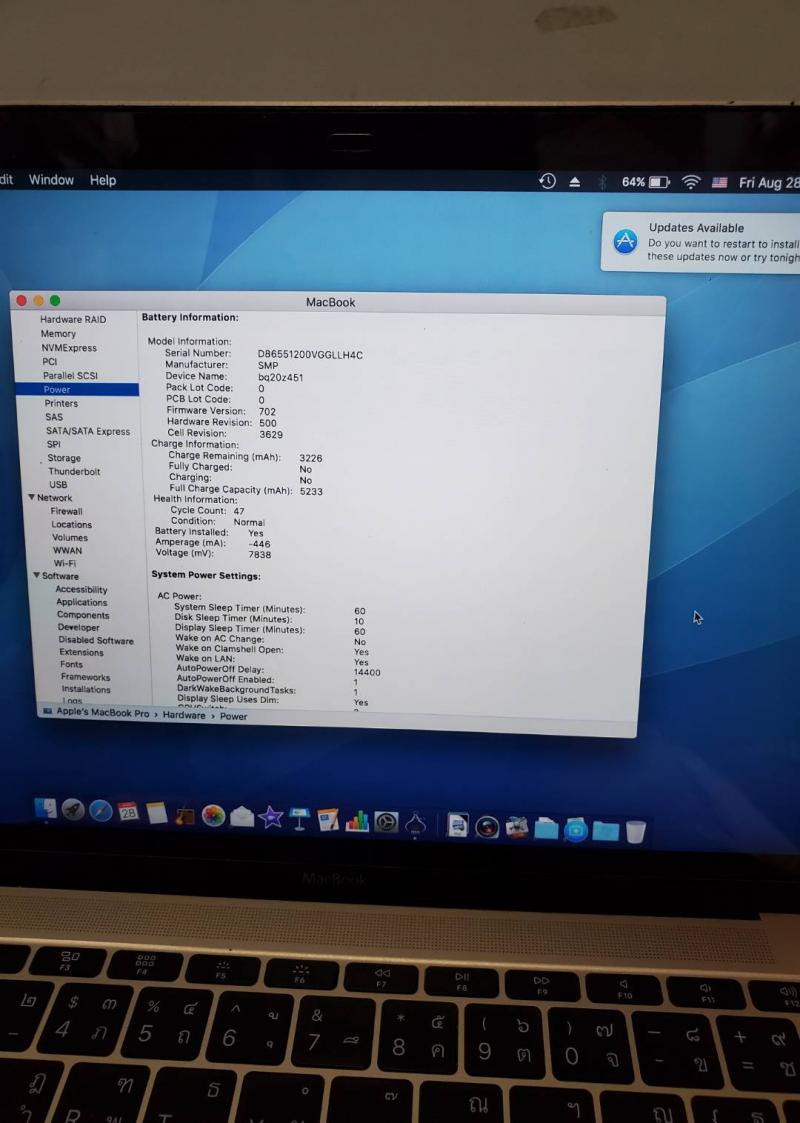Select Installations under Software

(x=86, y=689)
